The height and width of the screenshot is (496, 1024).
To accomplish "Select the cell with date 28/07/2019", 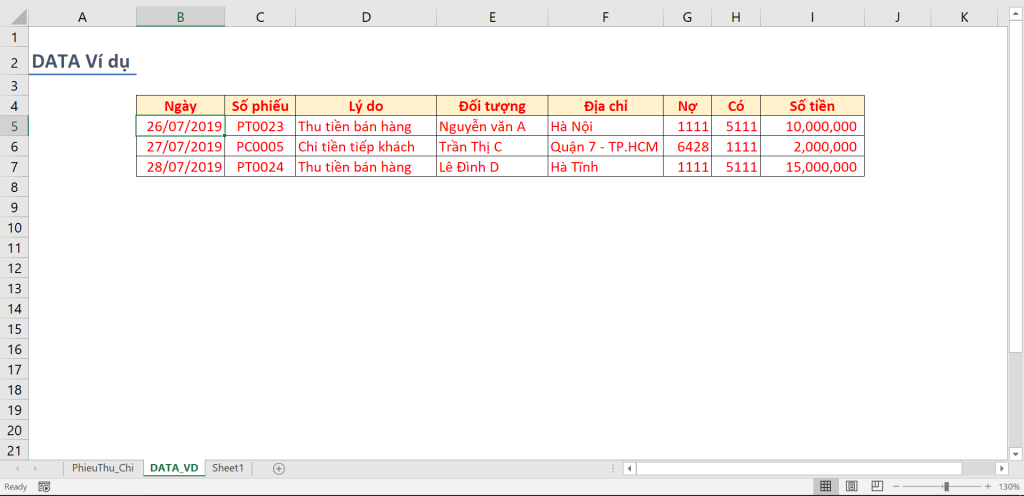I will pyautogui.click(x=180, y=166).
